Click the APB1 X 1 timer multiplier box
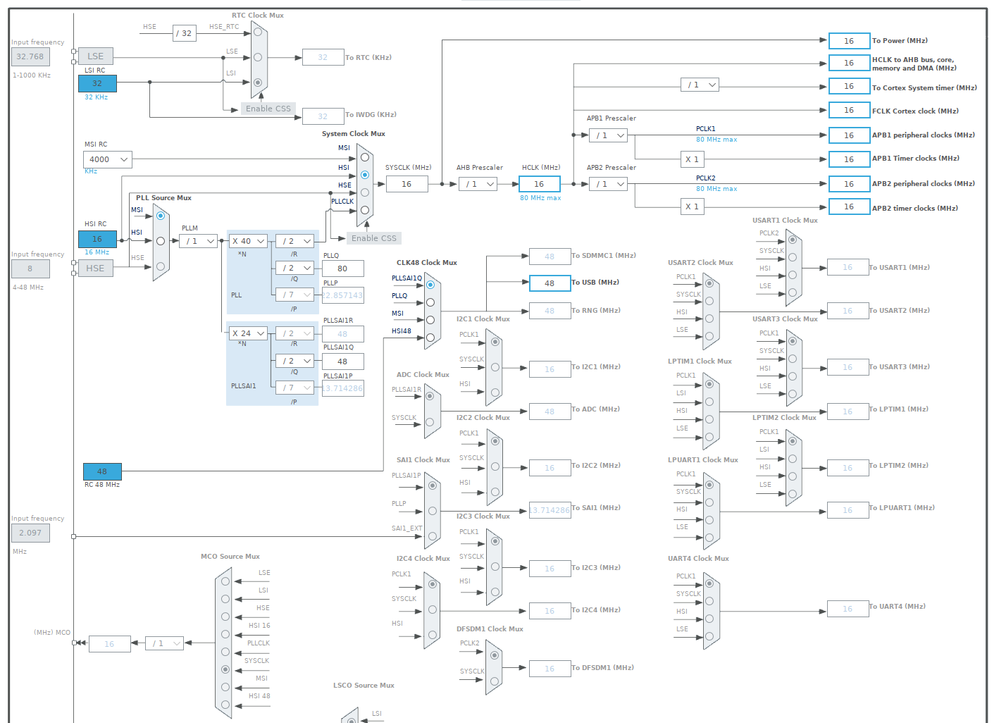Viewport: 999px width, 723px height. (x=692, y=159)
